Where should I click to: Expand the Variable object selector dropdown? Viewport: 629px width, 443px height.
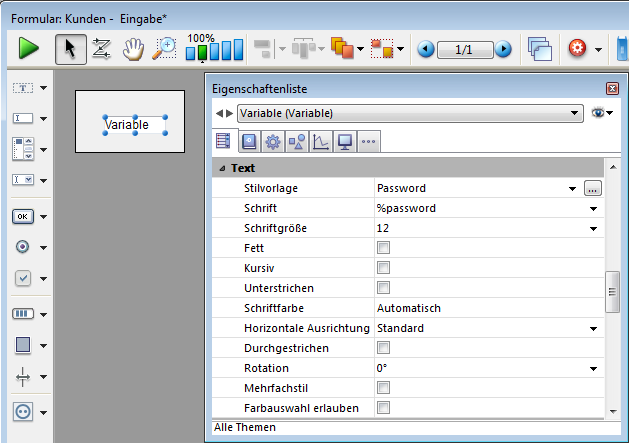pyautogui.click(x=574, y=113)
